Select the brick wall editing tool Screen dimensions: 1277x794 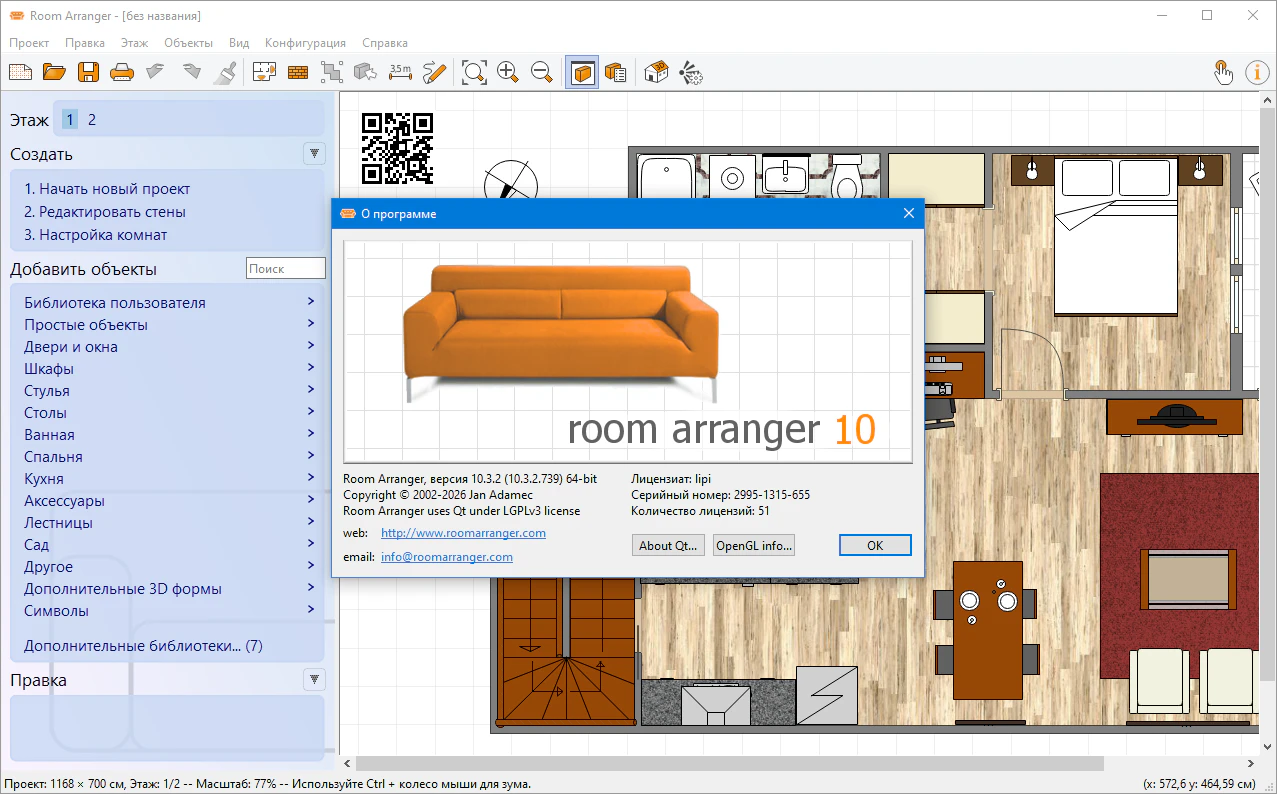point(298,72)
